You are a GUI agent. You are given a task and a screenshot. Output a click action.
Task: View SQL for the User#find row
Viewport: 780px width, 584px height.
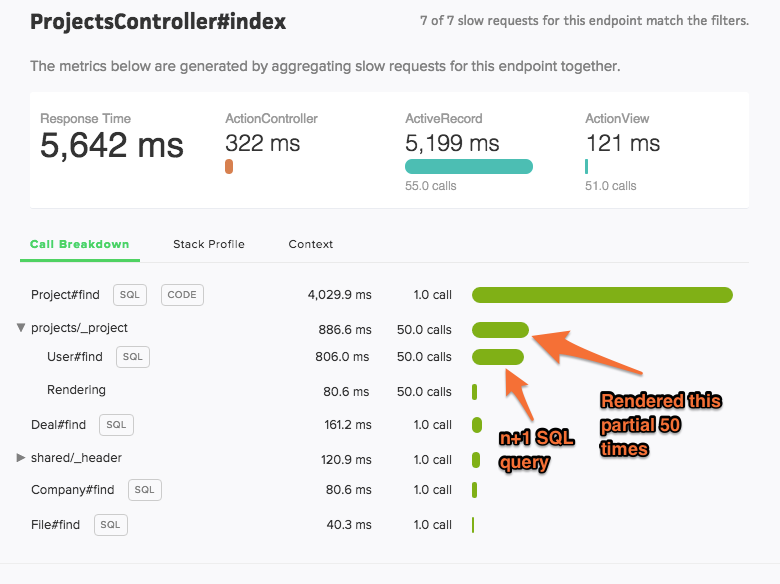(x=133, y=357)
